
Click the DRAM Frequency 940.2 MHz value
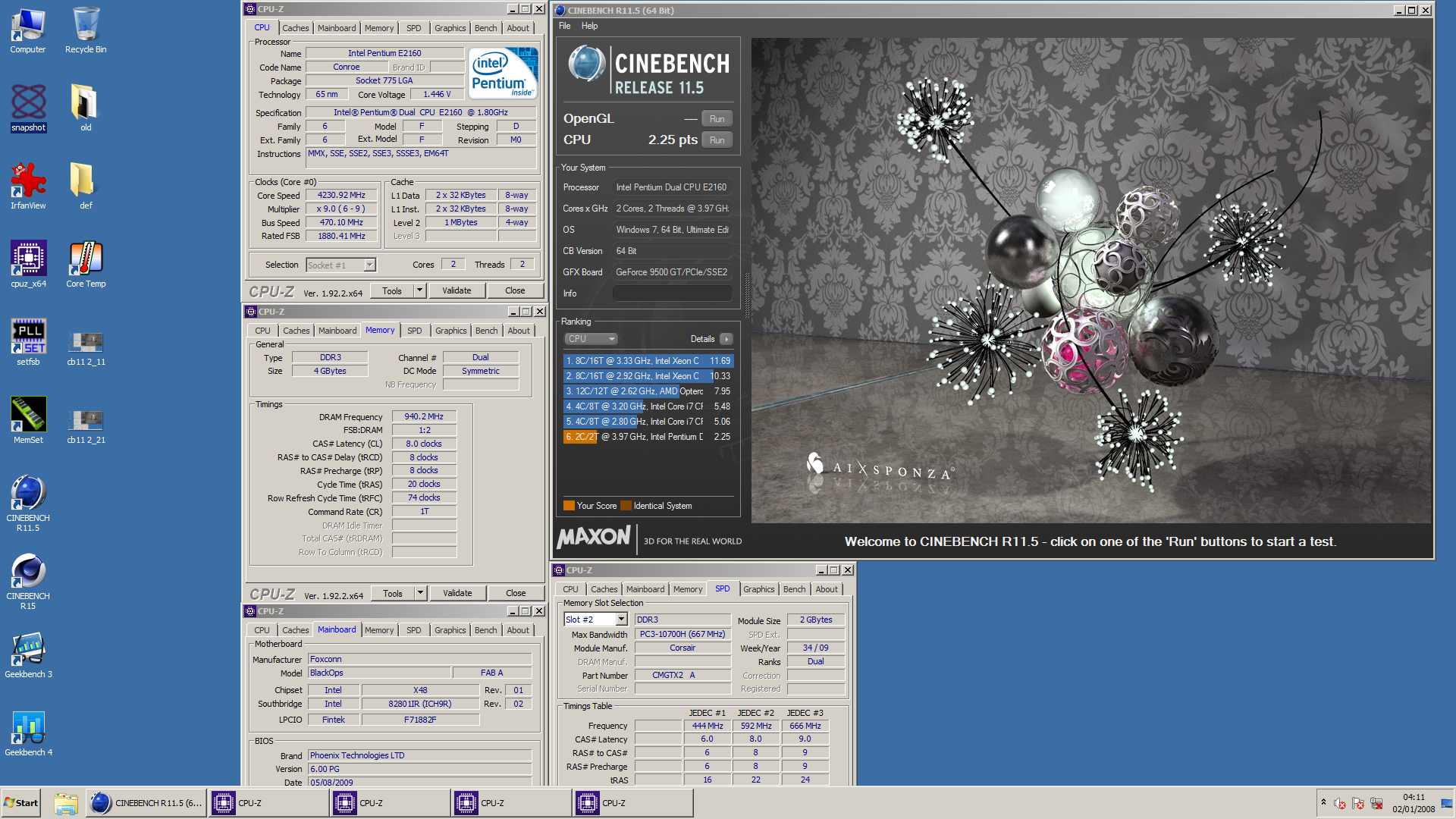[424, 416]
